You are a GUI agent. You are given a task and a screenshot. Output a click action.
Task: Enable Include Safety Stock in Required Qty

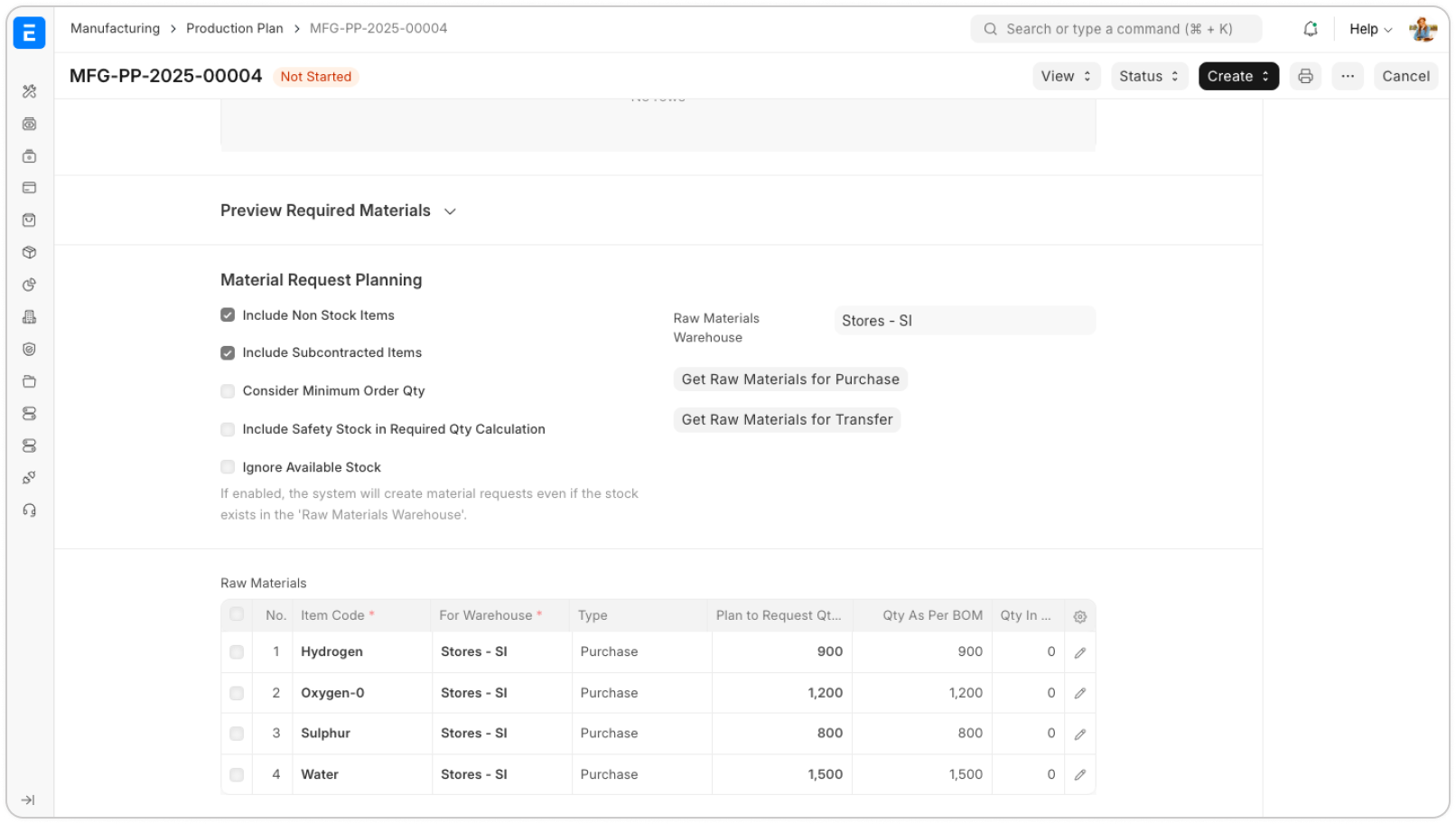pos(228,430)
